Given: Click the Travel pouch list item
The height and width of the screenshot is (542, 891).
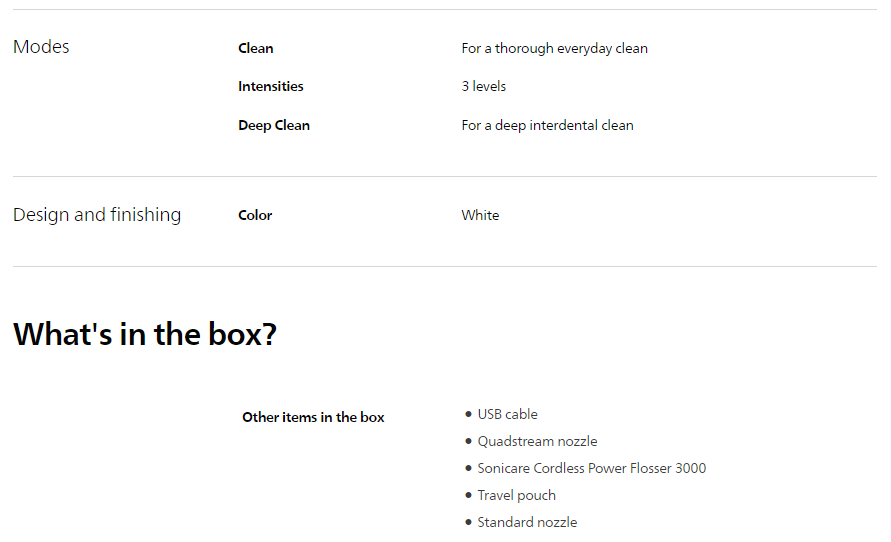Looking at the screenshot, I should point(516,495).
